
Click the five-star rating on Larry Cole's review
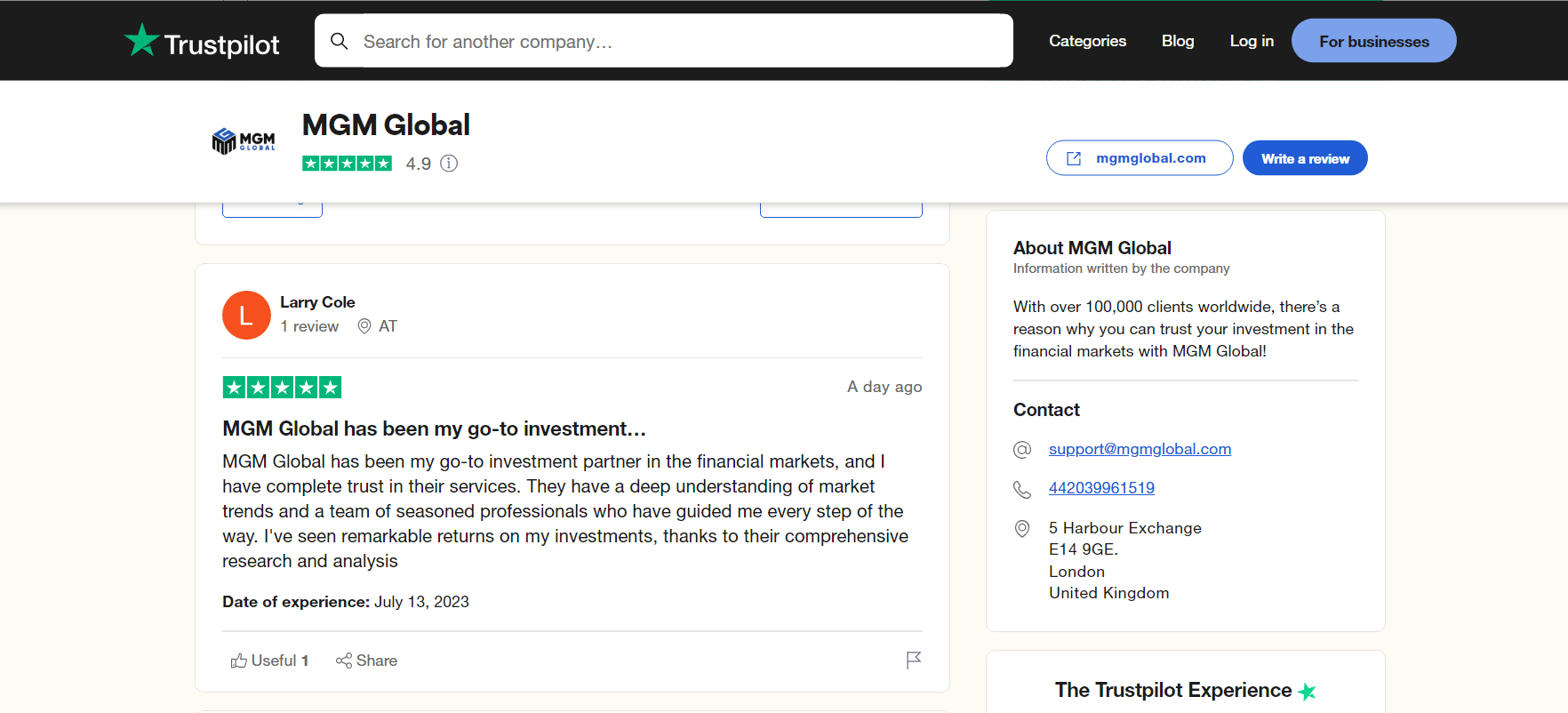click(x=282, y=387)
